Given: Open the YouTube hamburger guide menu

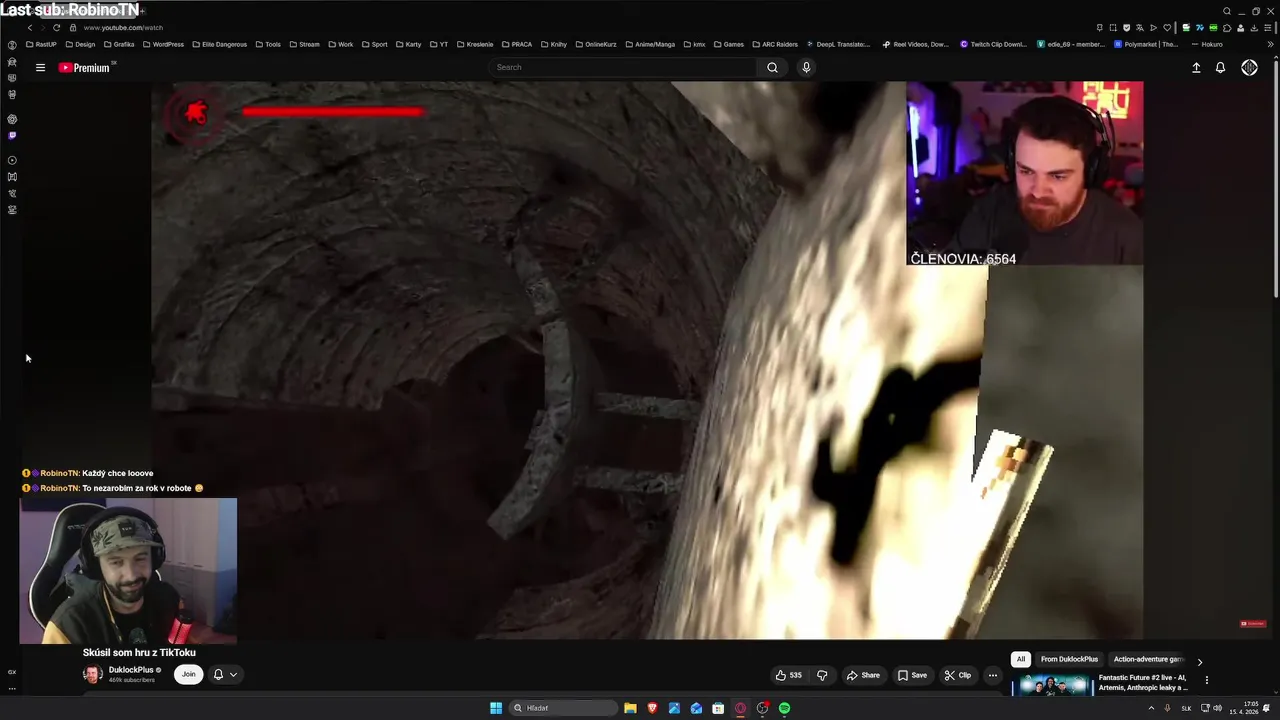Looking at the screenshot, I should coord(40,67).
